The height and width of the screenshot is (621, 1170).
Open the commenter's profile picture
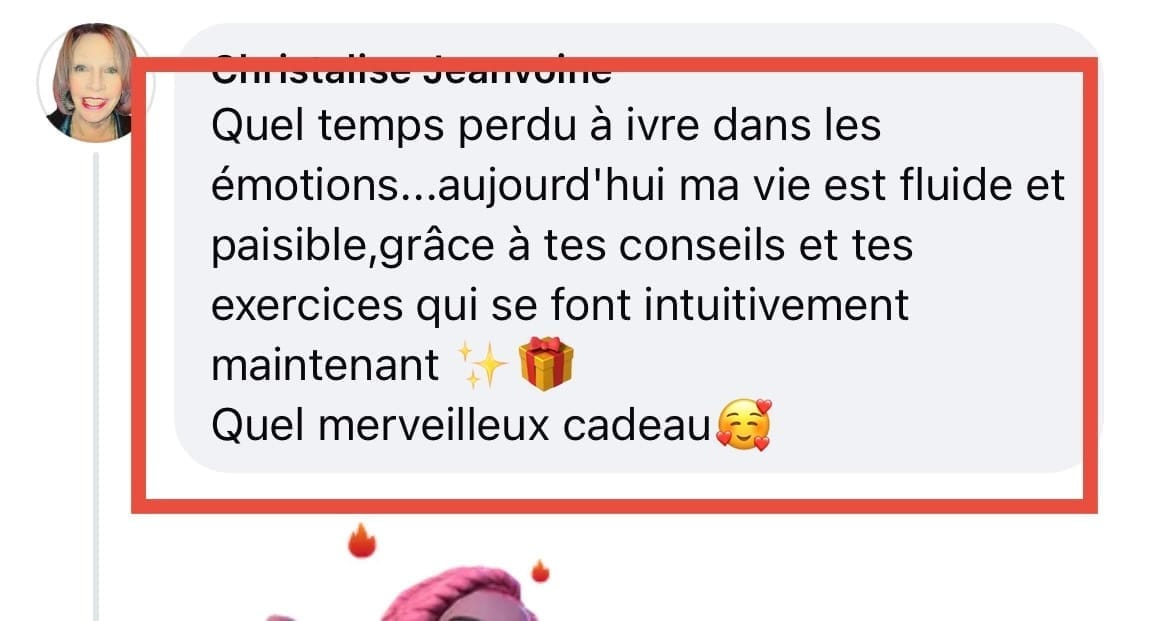[x=93, y=82]
